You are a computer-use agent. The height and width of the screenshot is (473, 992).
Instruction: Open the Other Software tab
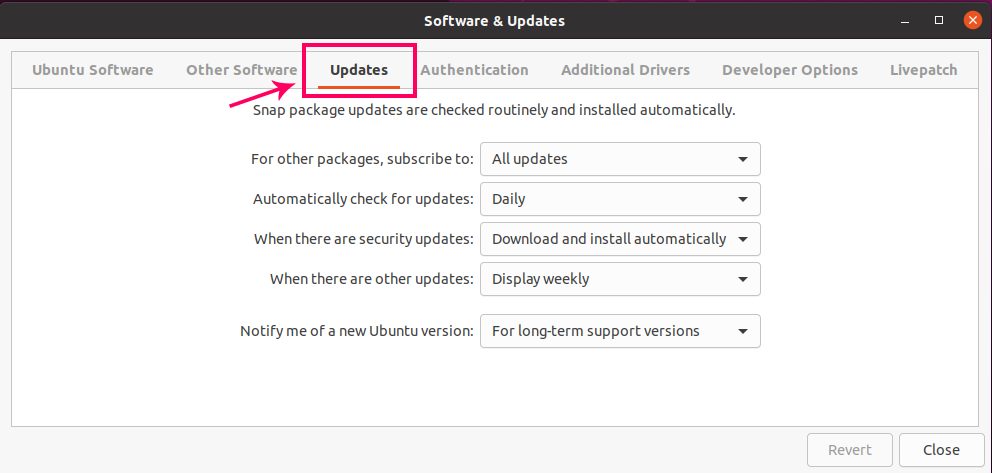click(241, 70)
